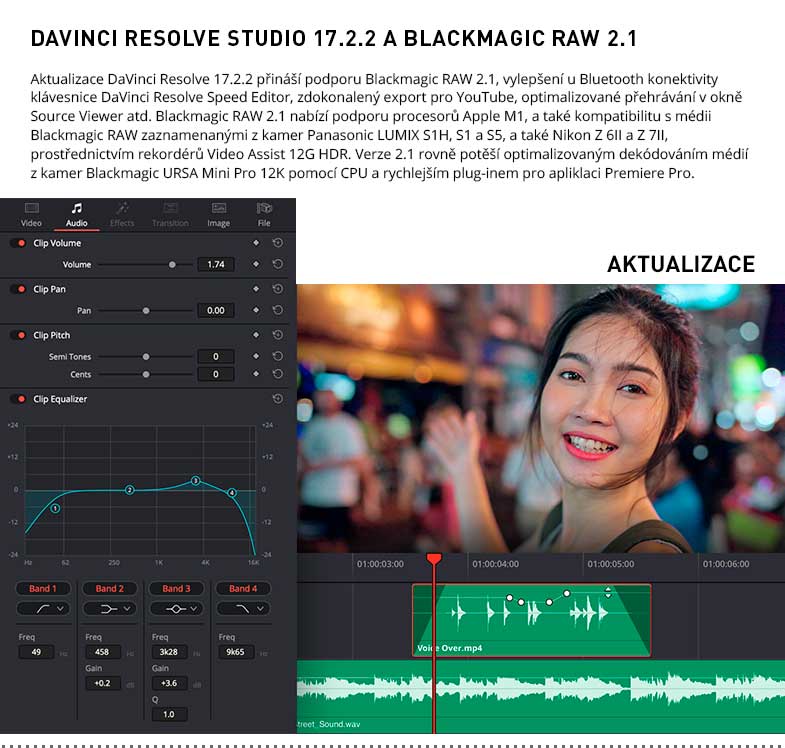Add keyframe for Clip Pitch header
Screen dimensions: 785x748
[256, 335]
